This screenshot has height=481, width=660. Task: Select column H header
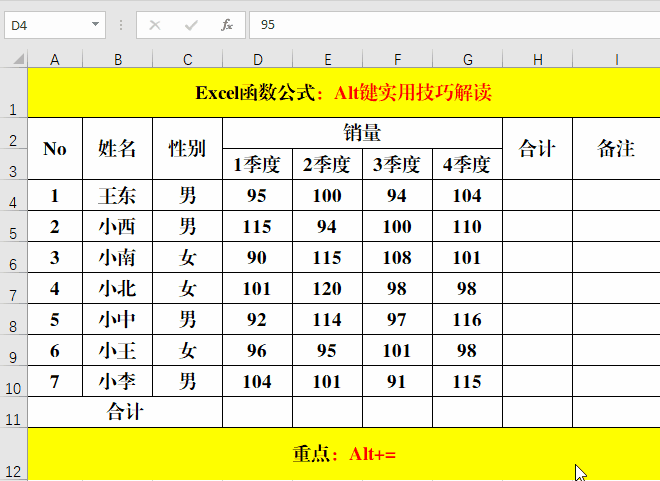(538, 59)
